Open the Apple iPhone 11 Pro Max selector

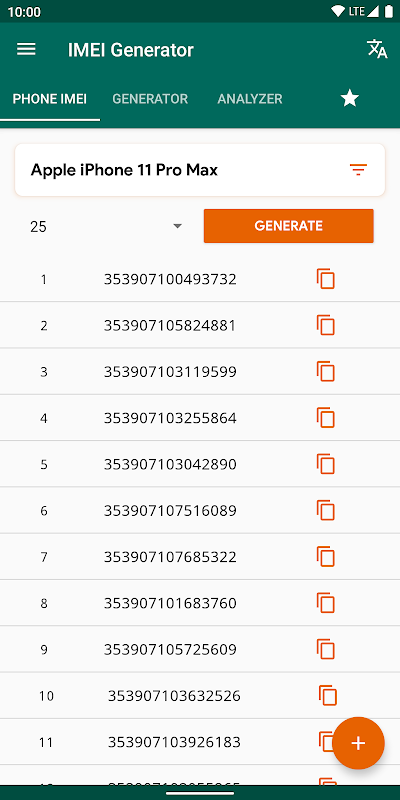click(200, 170)
